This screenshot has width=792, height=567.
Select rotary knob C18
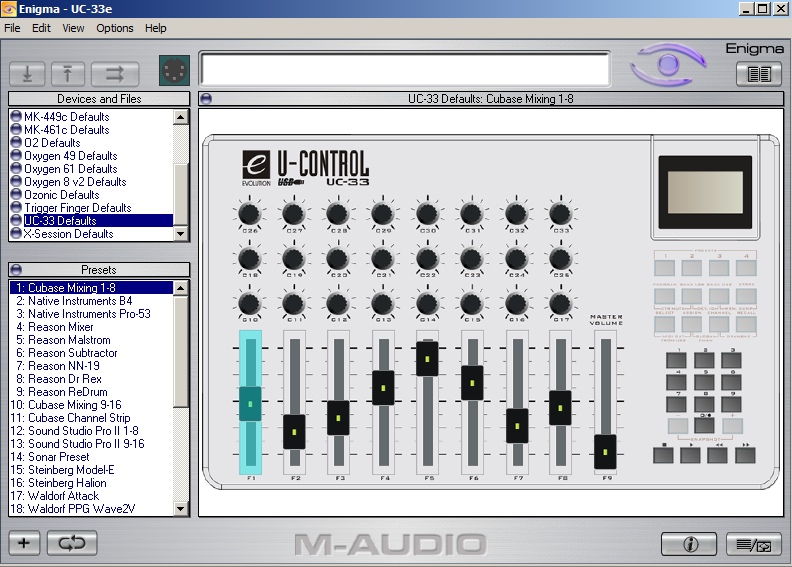click(x=250, y=259)
